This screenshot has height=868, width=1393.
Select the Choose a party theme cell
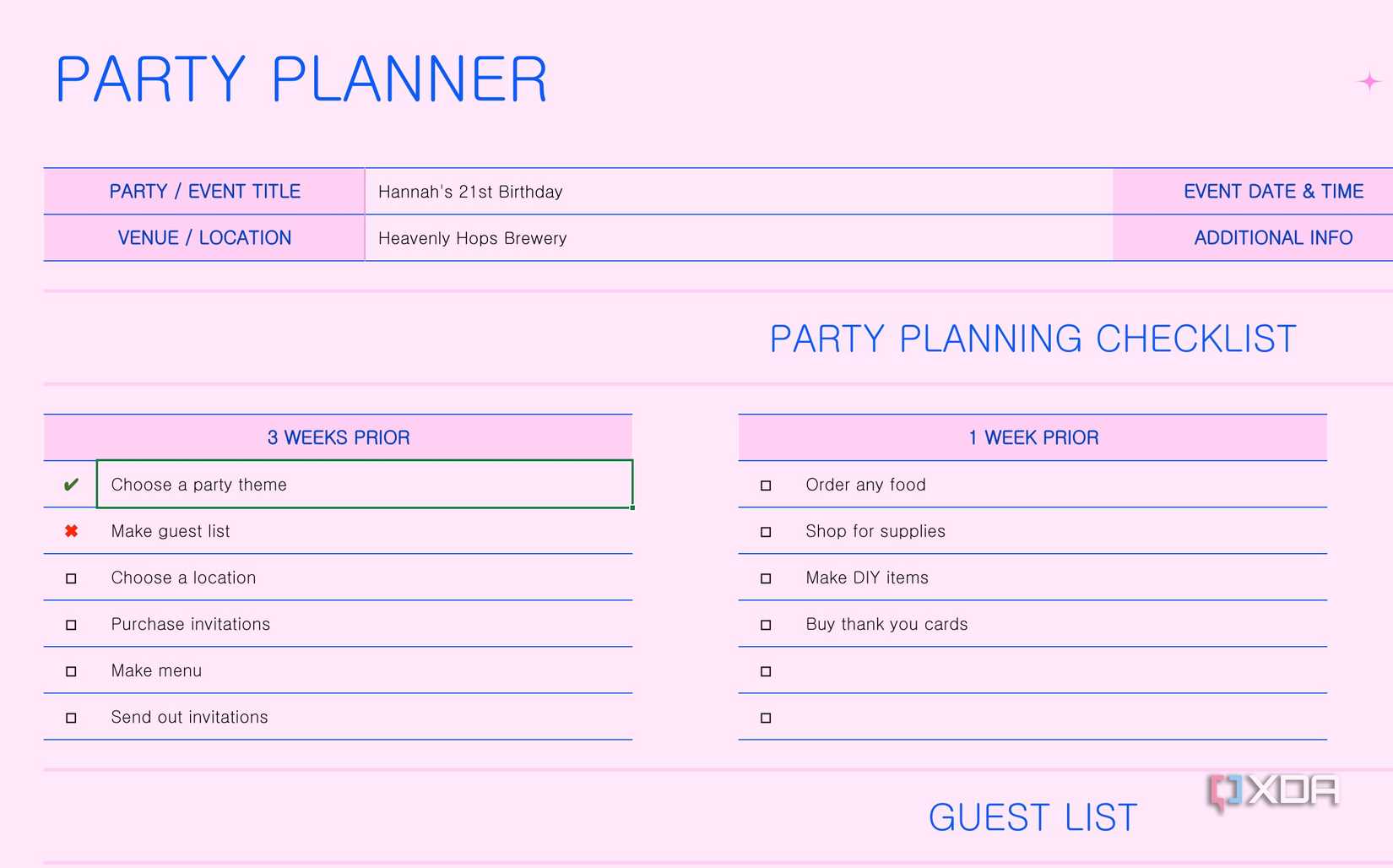click(364, 485)
